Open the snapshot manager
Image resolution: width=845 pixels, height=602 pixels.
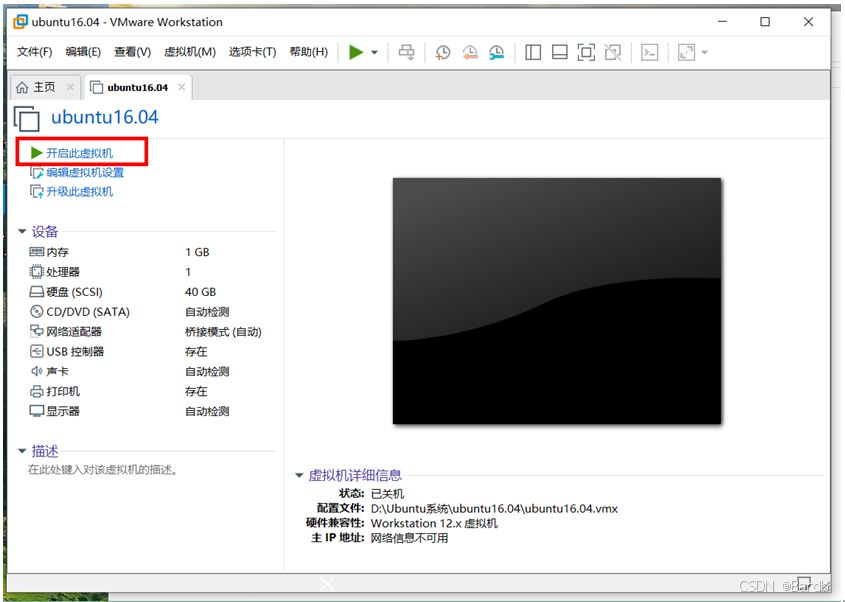tap(496, 52)
